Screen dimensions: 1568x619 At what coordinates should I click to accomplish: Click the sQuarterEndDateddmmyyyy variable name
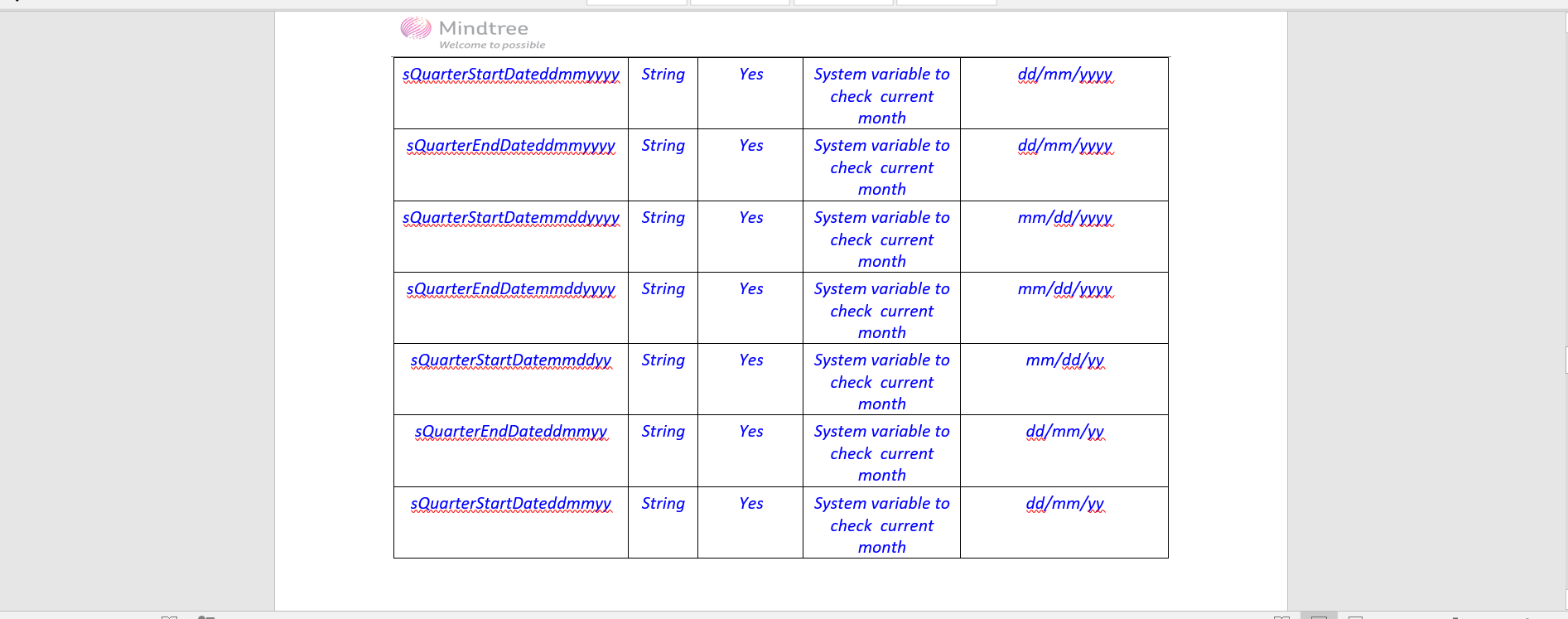[x=511, y=146]
